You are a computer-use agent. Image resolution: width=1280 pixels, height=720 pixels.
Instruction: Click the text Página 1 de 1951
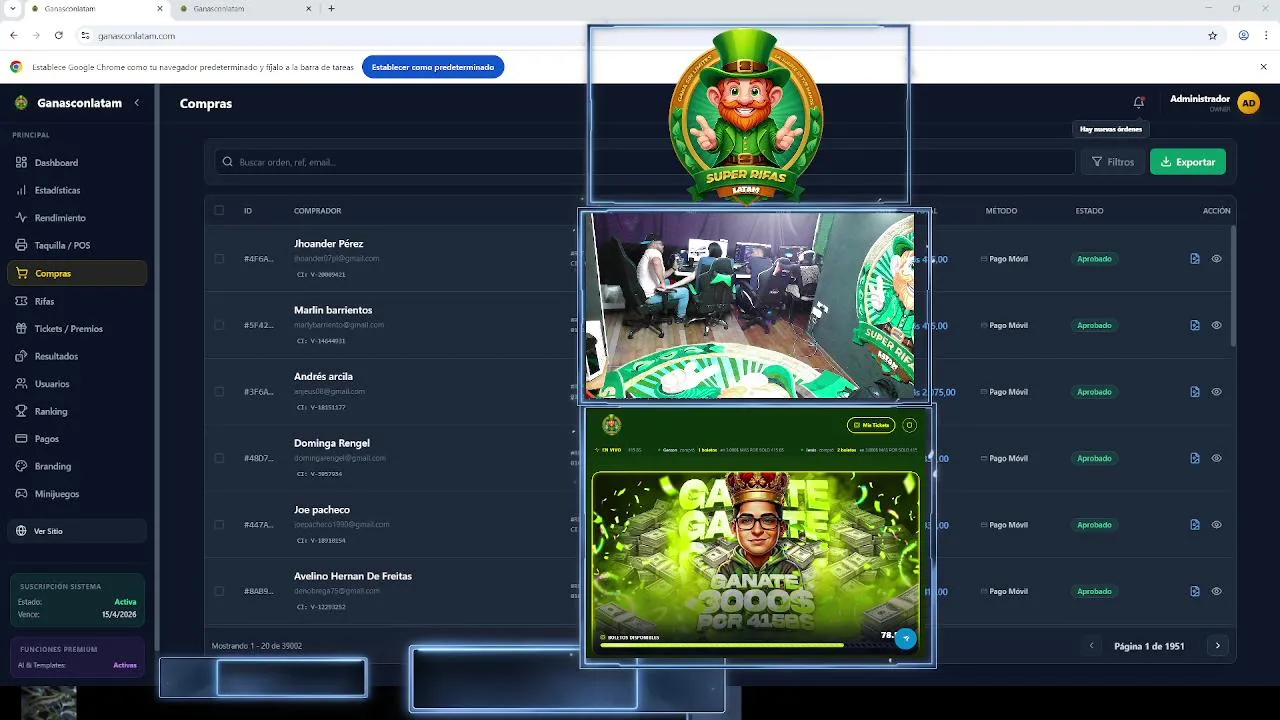pos(1149,646)
